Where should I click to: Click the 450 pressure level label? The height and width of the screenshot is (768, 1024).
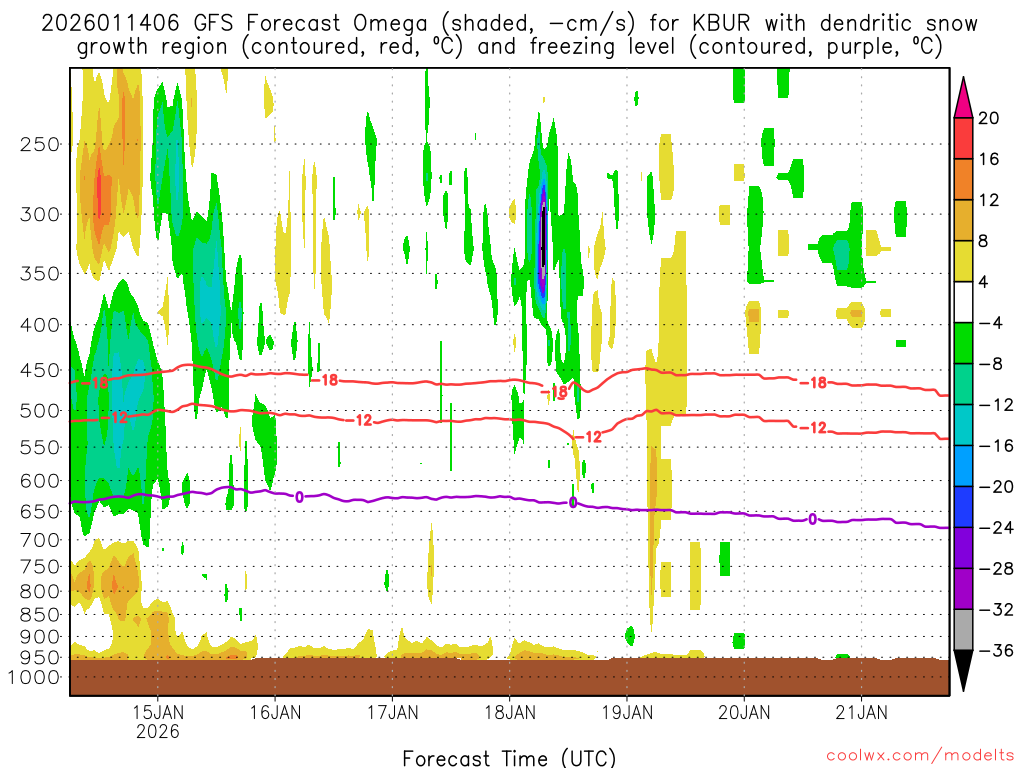(40, 370)
